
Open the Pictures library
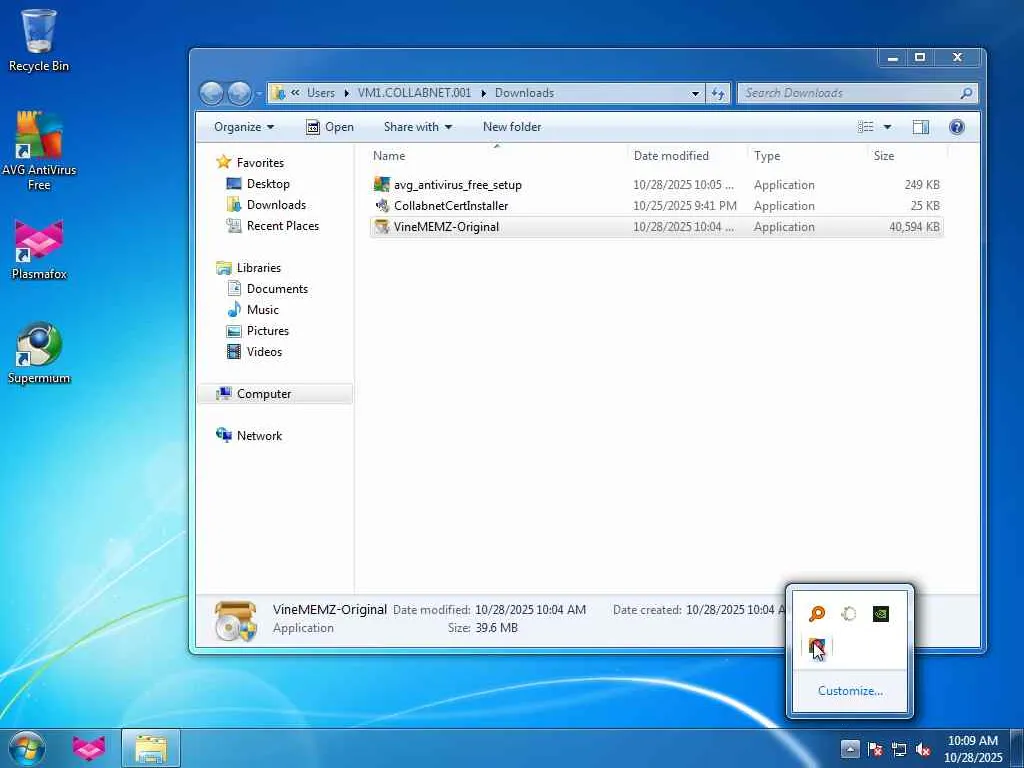[267, 330]
